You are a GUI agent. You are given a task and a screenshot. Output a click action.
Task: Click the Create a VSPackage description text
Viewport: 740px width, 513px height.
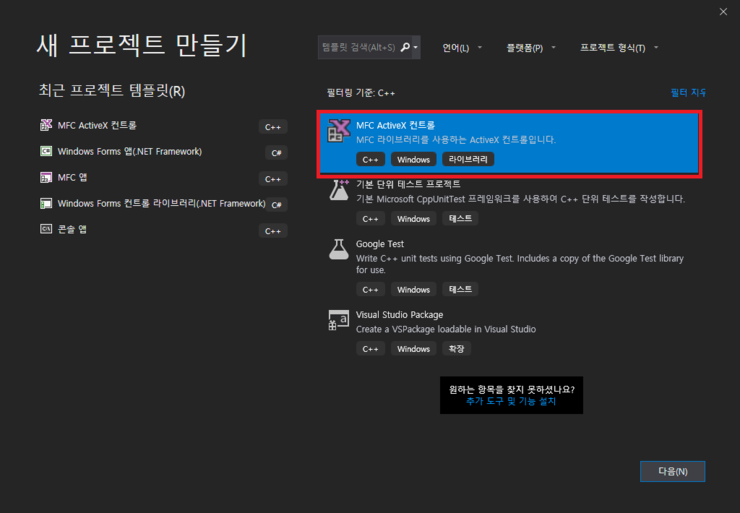pyautogui.click(x=446, y=329)
